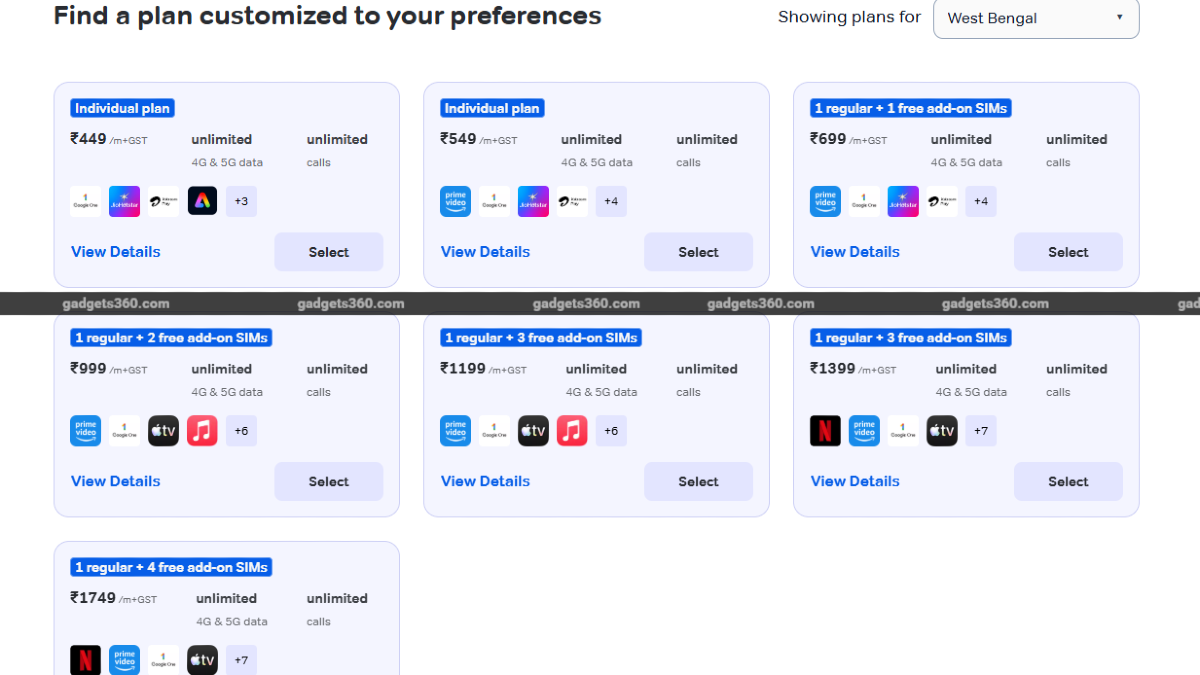The image size is (1200, 675).
Task: View Details of ₹549 plan
Action: coord(485,252)
